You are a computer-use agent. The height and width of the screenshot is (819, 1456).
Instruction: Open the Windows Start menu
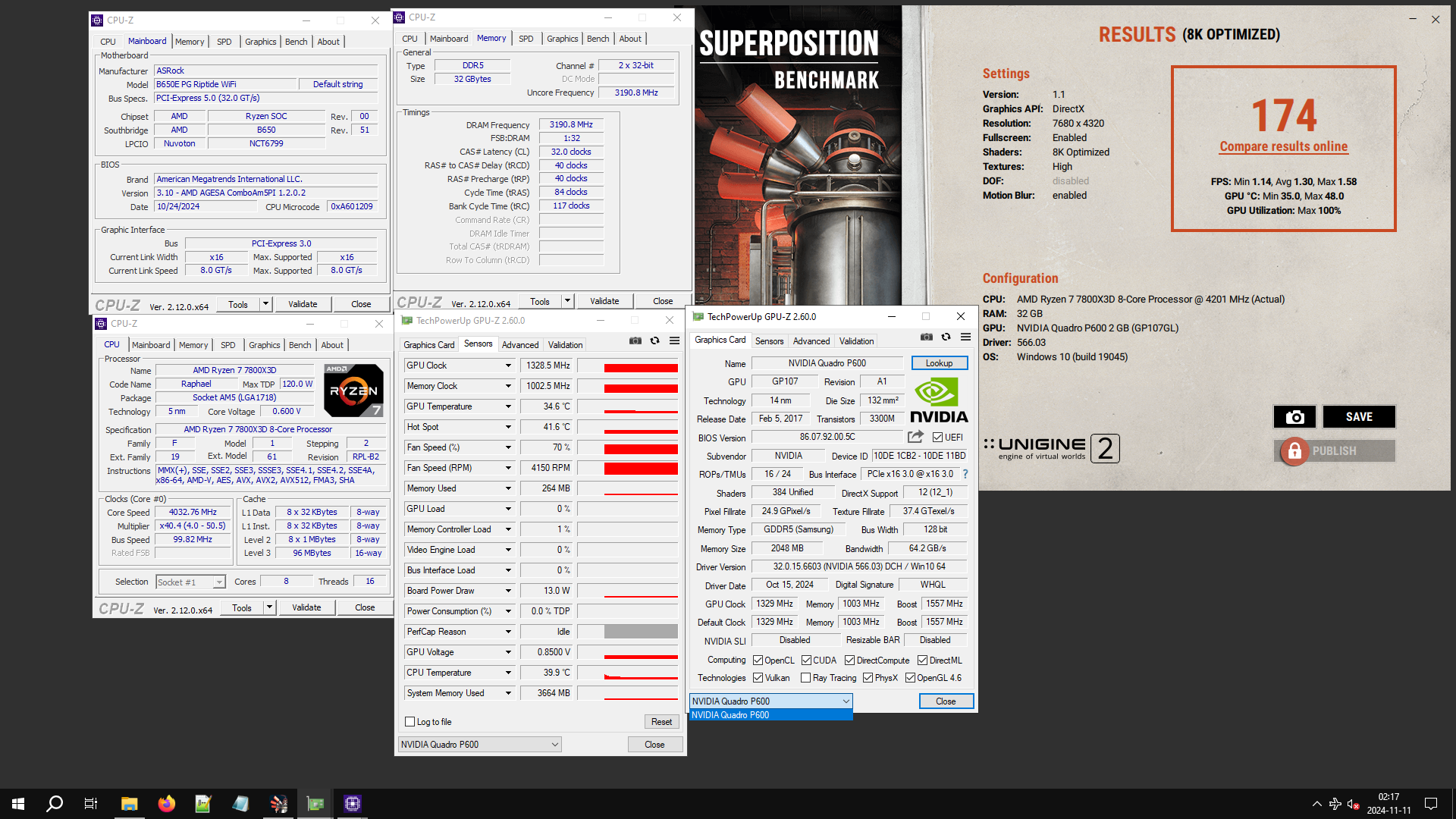pyautogui.click(x=18, y=804)
